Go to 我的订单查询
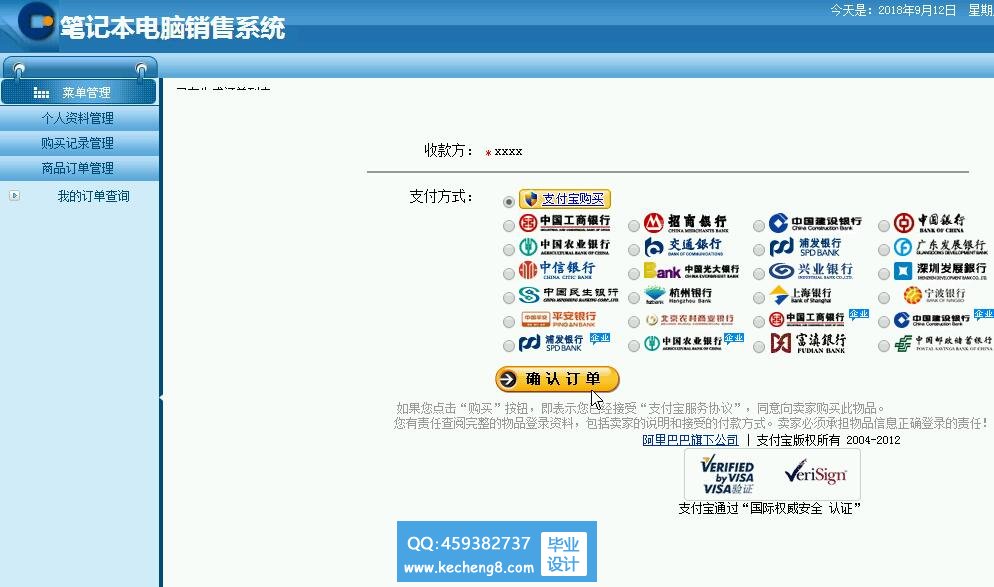 click(94, 196)
